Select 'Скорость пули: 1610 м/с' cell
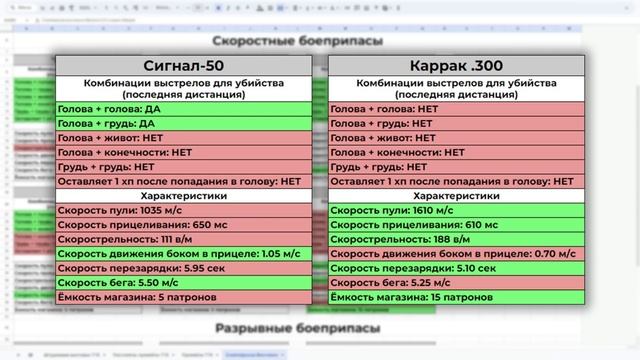This screenshot has height=360, width=640. pyautogui.click(x=456, y=211)
